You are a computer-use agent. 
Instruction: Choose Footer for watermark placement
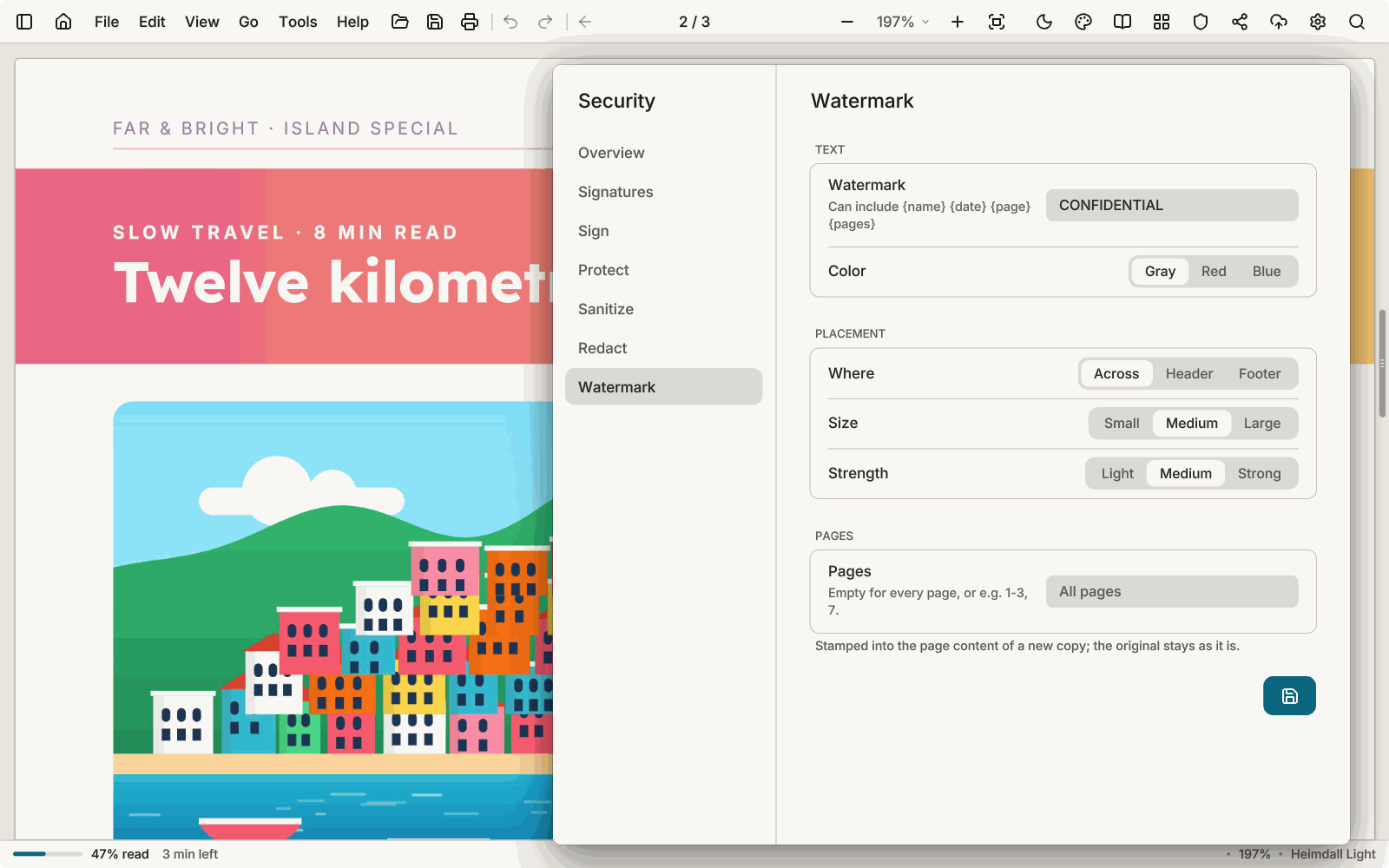[1259, 374]
